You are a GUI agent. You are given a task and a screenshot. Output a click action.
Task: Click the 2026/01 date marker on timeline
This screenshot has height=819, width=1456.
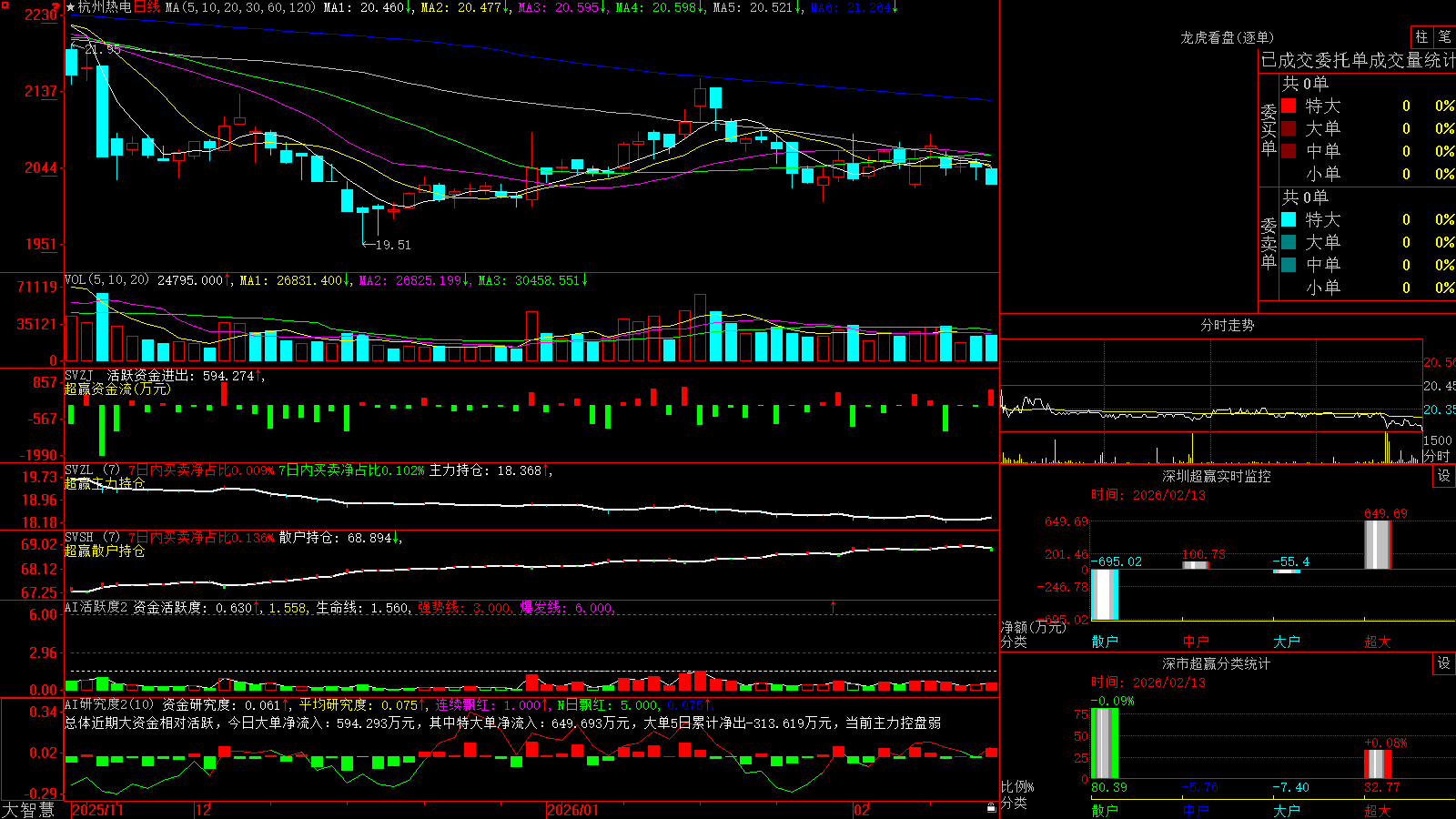point(573,810)
